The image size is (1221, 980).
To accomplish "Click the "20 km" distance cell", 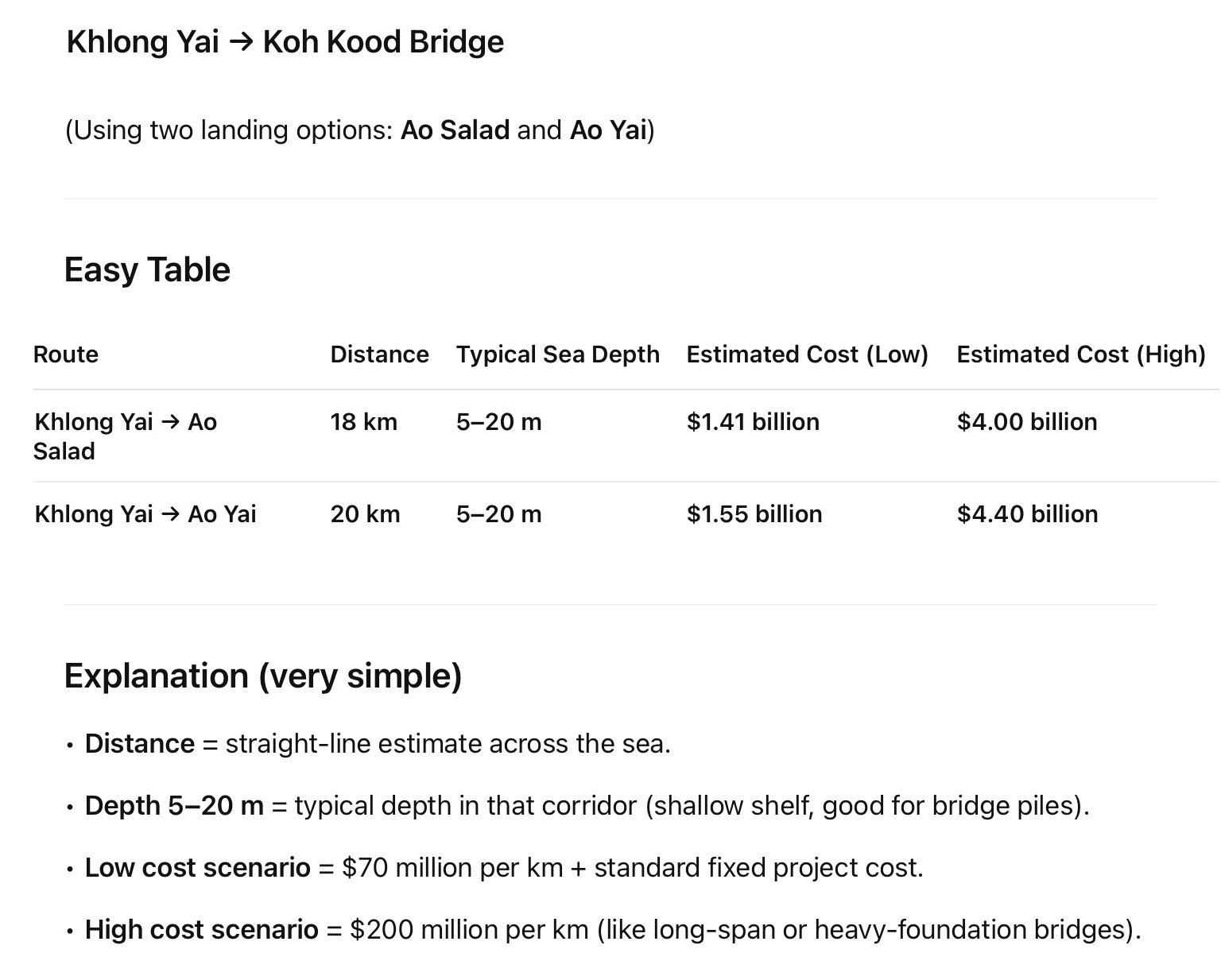I will pos(365,514).
